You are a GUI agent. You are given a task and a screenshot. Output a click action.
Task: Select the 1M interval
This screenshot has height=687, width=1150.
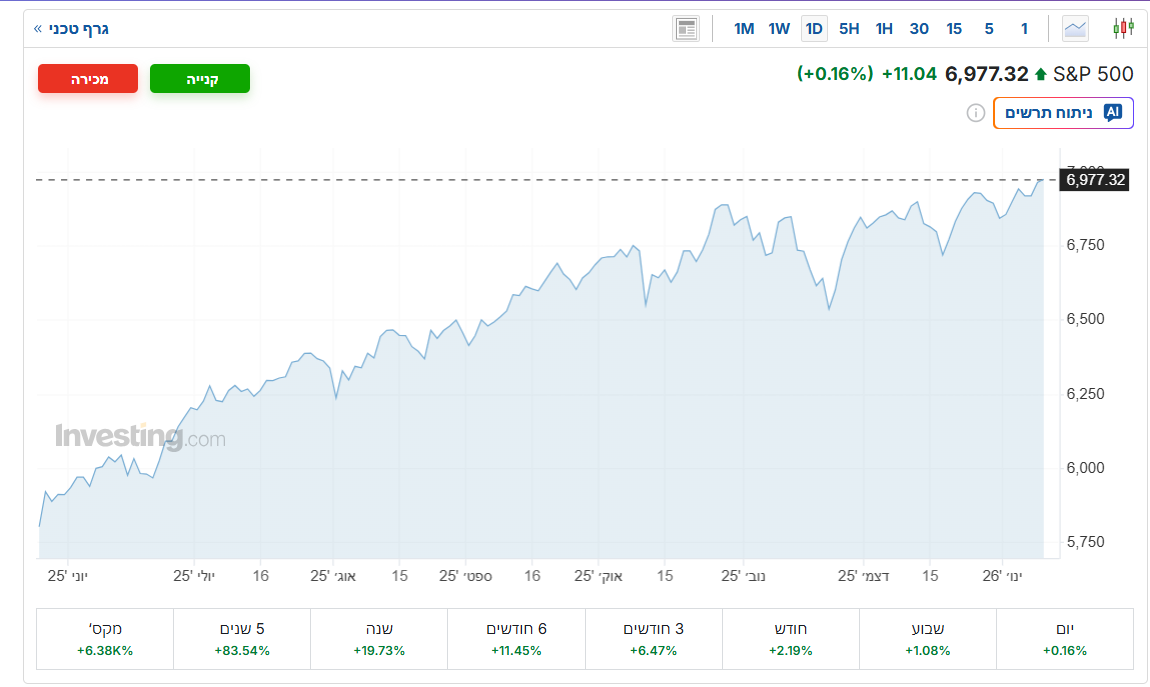click(x=744, y=29)
